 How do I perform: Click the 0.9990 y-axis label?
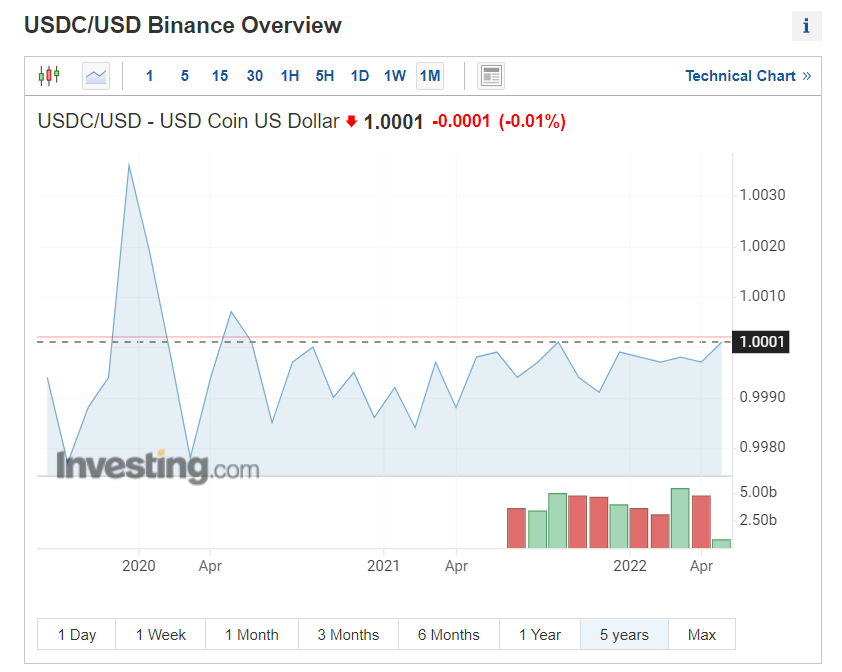(x=762, y=397)
